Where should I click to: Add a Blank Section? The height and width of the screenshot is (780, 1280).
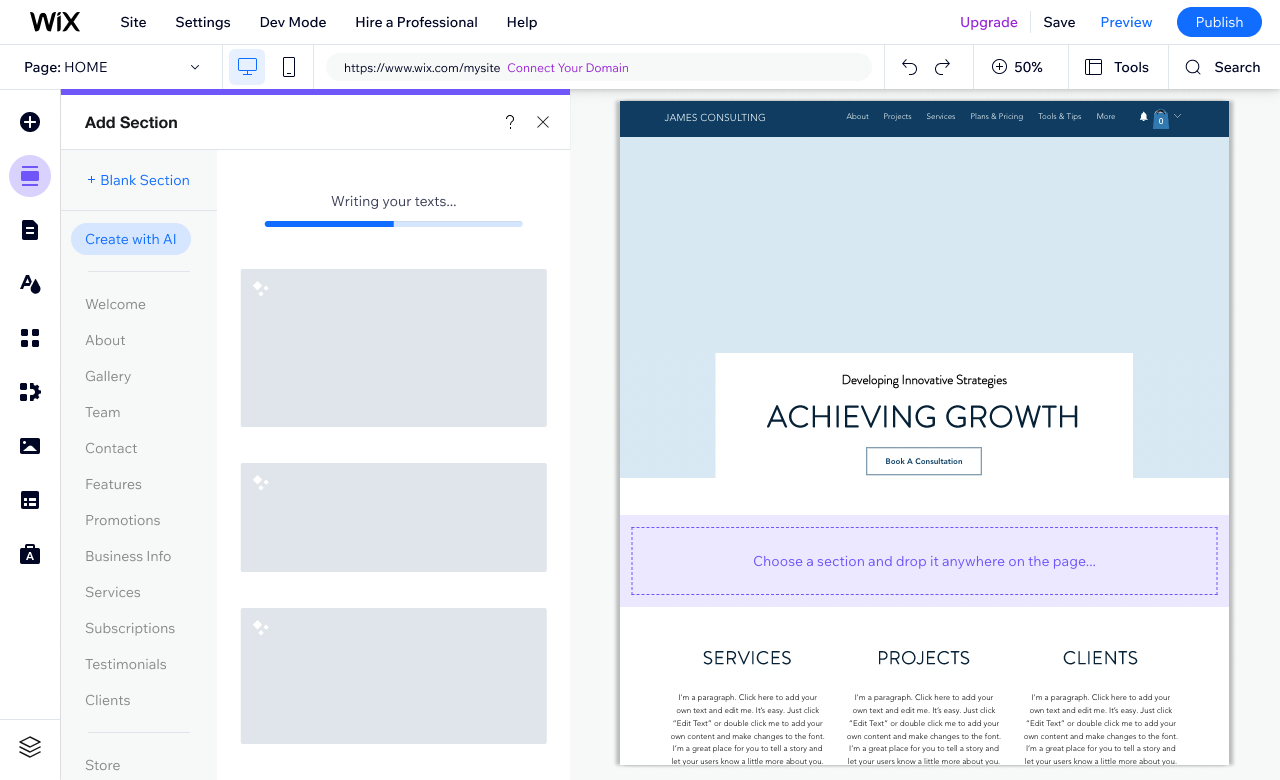pos(138,180)
